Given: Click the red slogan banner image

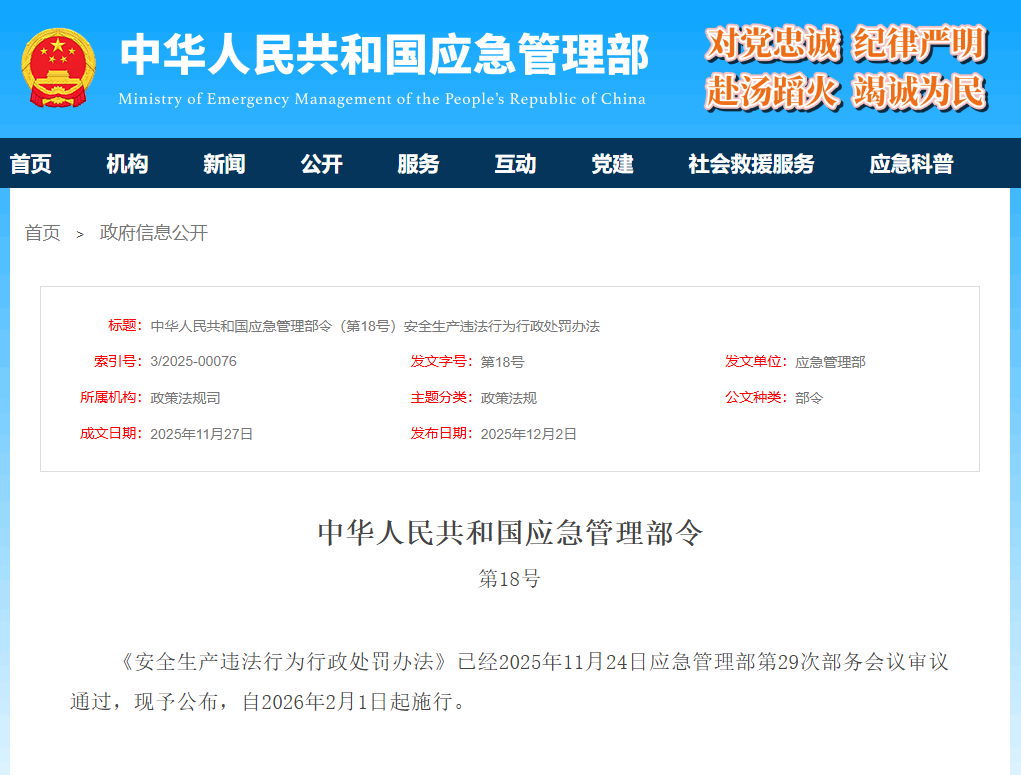Looking at the screenshot, I should tap(845, 68).
